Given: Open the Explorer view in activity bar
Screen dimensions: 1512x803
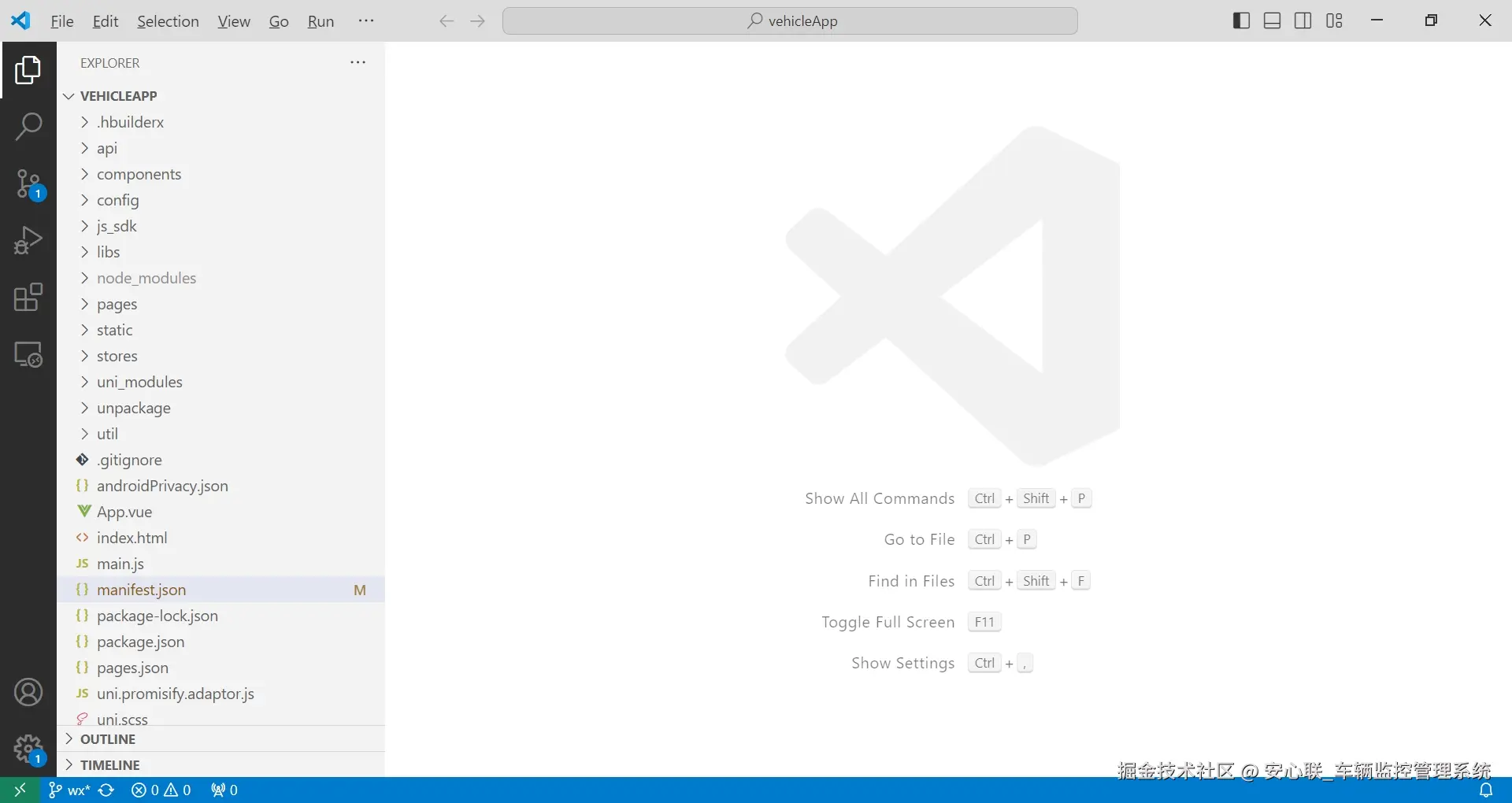Looking at the screenshot, I should [x=28, y=70].
